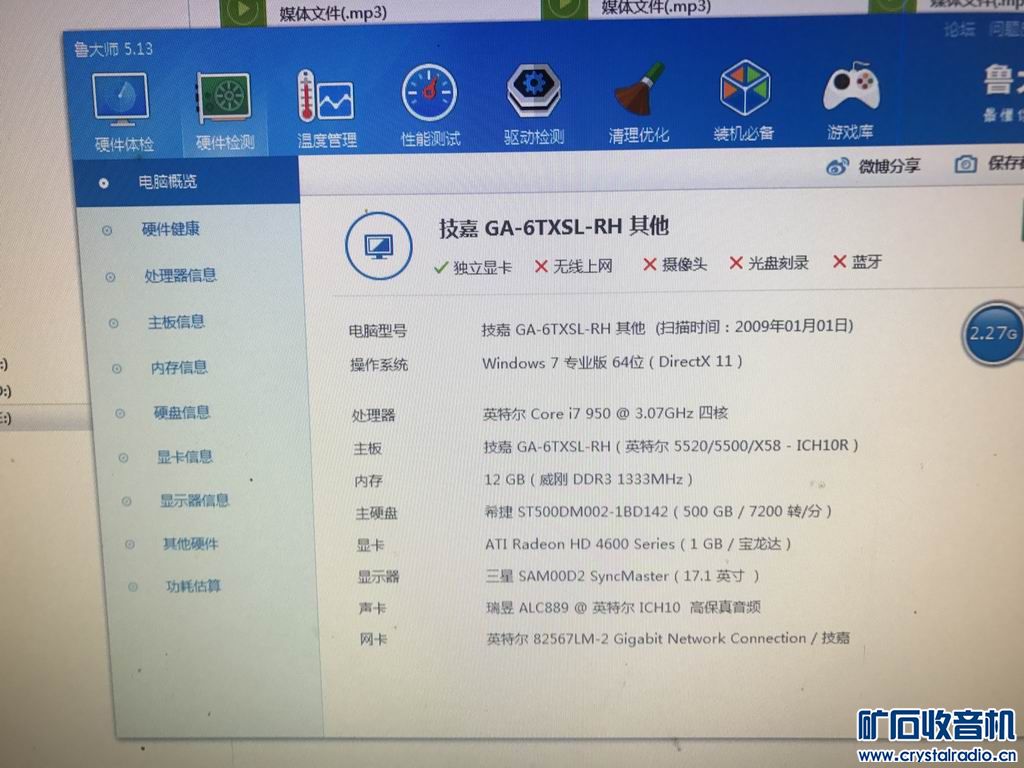This screenshot has width=1024, height=768.
Task: Click the 网卡 label
Action: 373,639
